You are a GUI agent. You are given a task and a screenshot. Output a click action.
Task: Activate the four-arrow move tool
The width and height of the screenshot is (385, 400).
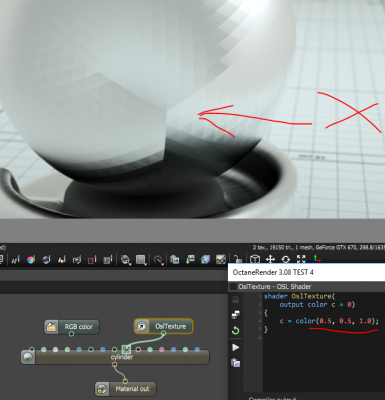point(270,259)
